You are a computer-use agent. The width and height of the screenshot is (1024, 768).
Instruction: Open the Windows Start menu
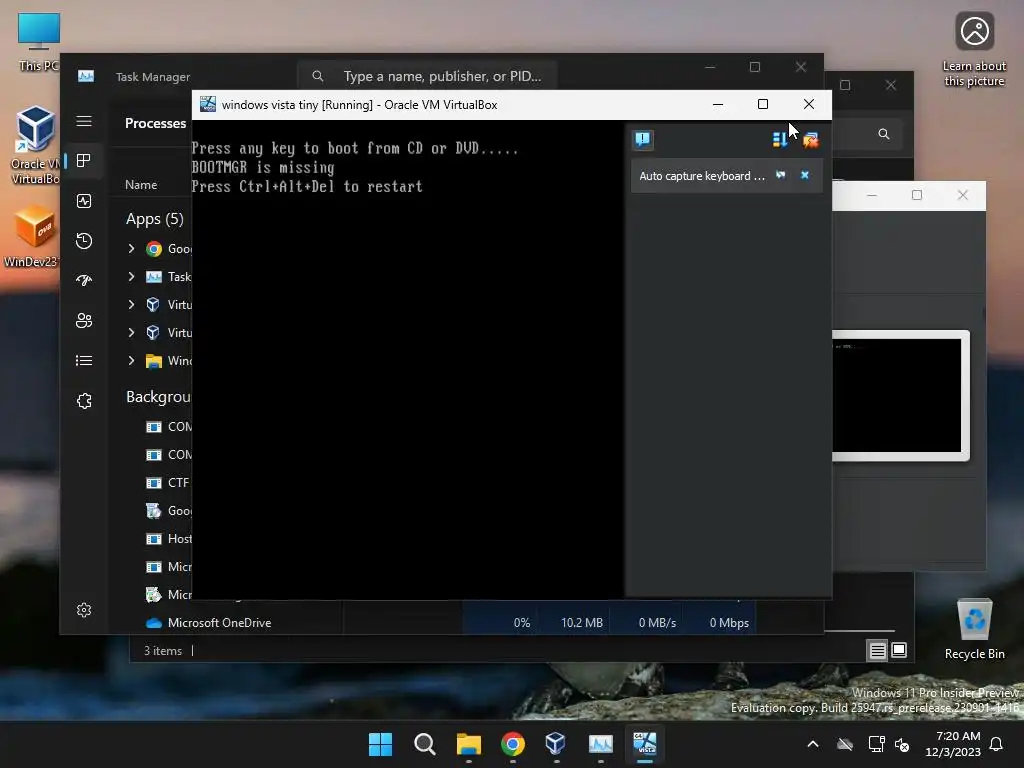point(380,744)
